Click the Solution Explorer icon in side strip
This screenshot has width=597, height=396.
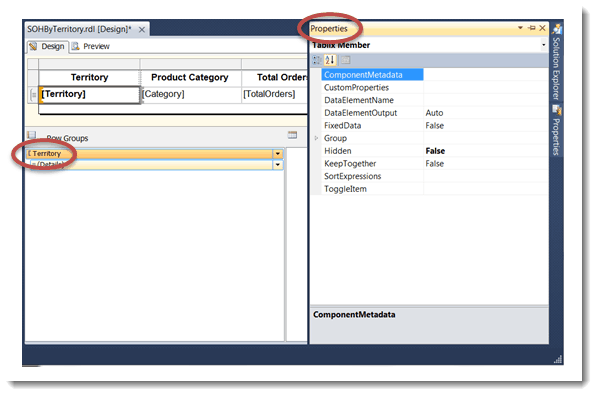click(x=557, y=29)
